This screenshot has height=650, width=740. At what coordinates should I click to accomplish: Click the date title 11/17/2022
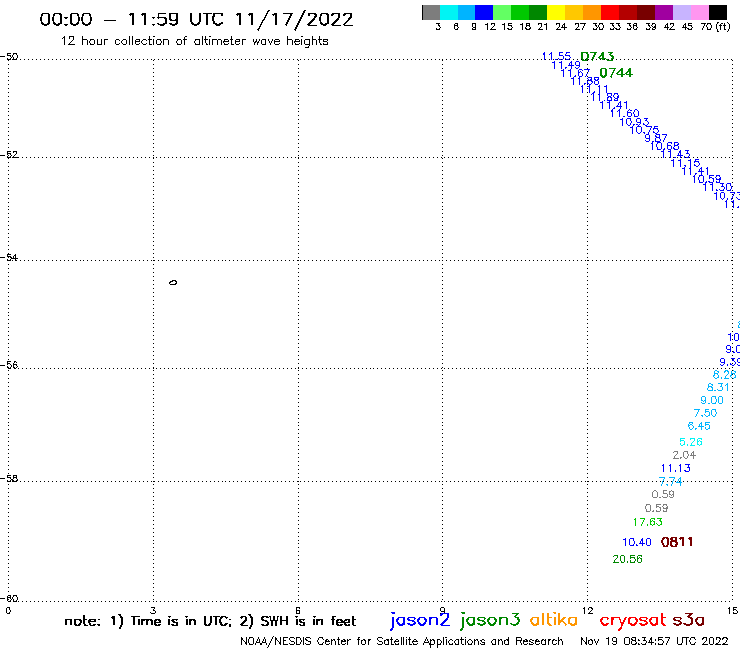[x=294, y=20]
